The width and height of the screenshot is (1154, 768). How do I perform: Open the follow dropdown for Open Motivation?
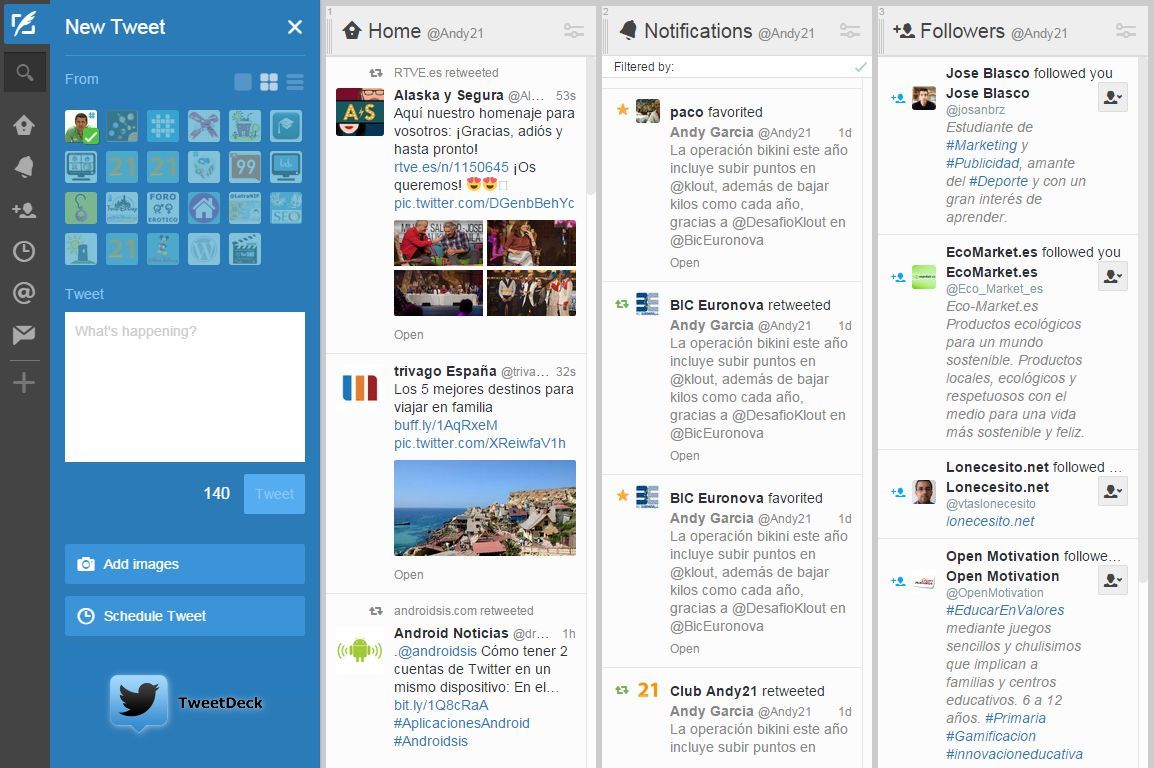tap(1113, 580)
